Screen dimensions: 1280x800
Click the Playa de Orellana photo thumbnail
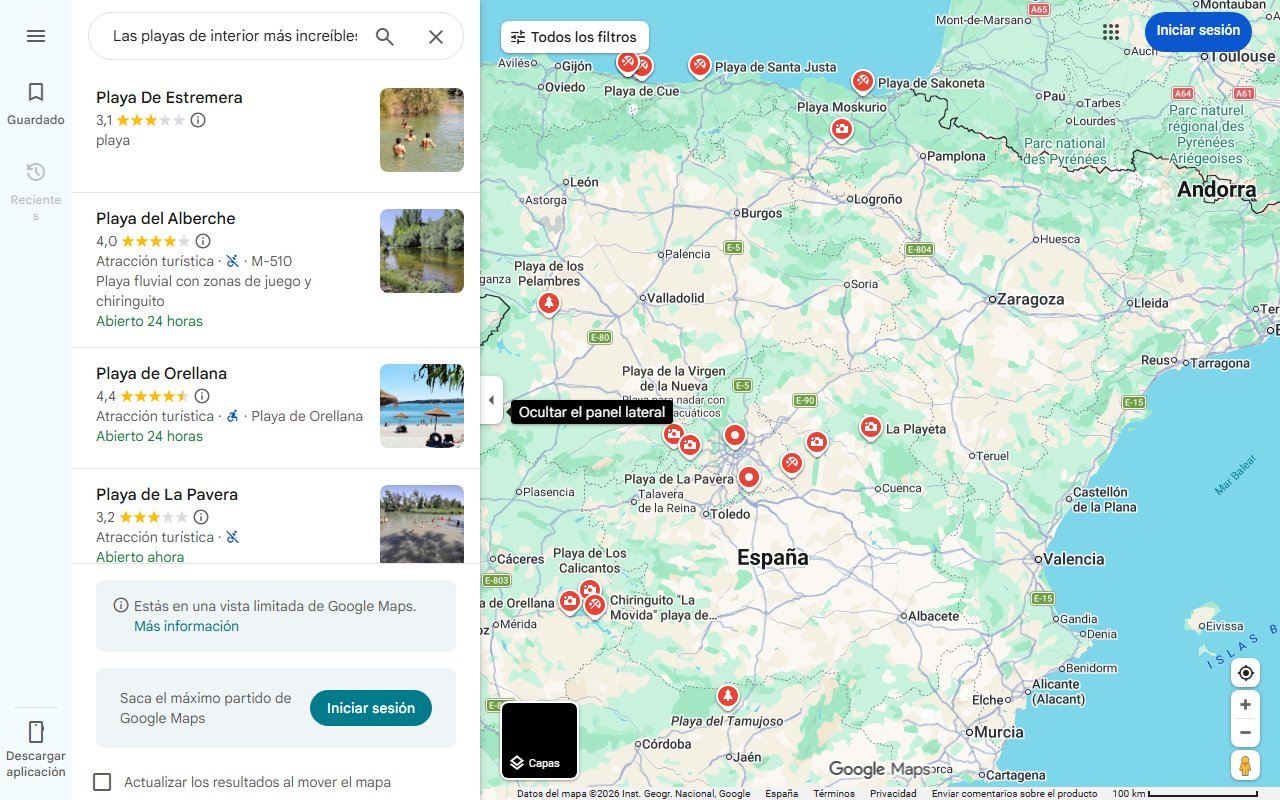421,405
